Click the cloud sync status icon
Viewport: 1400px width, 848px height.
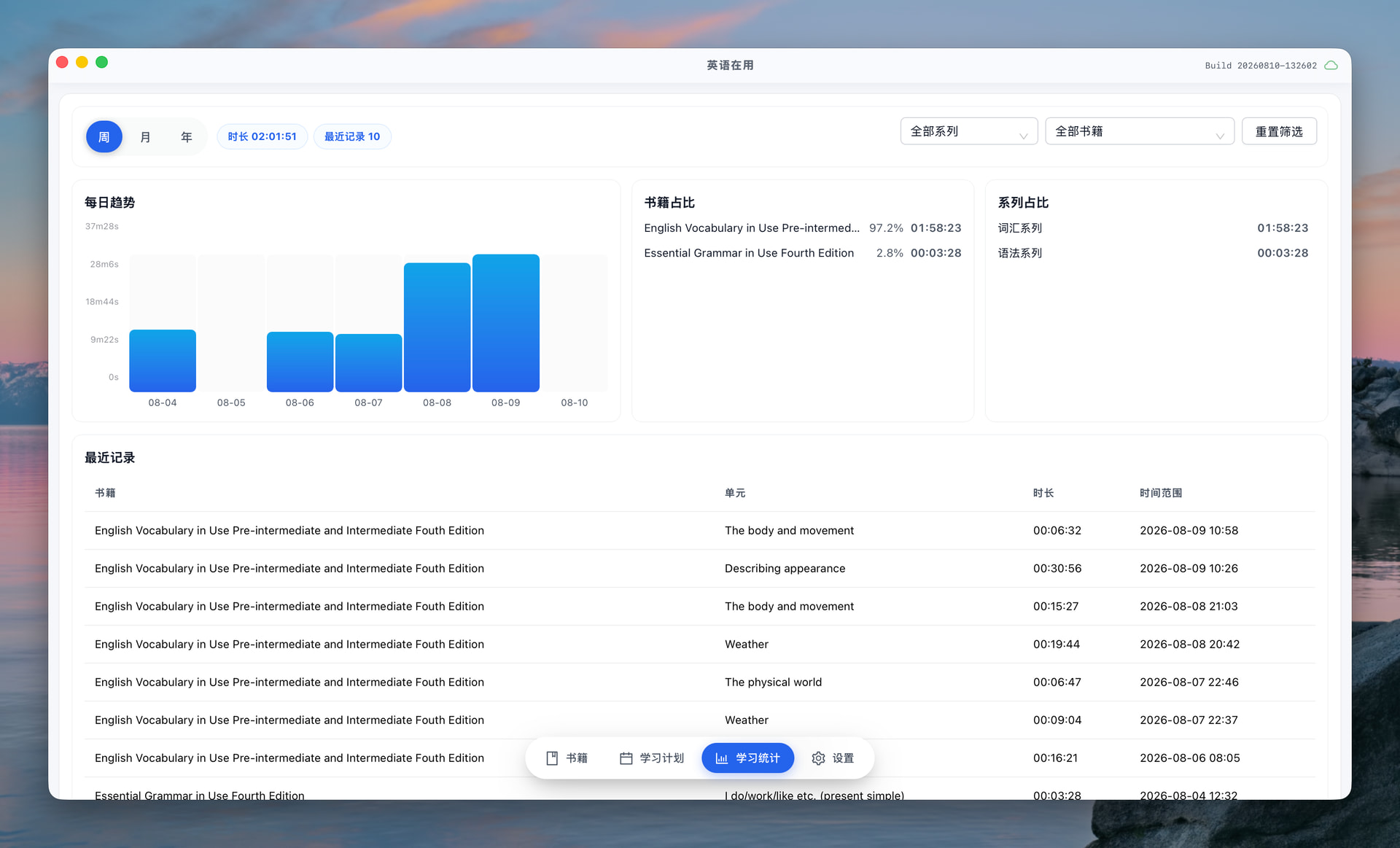click(x=1331, y=66)
